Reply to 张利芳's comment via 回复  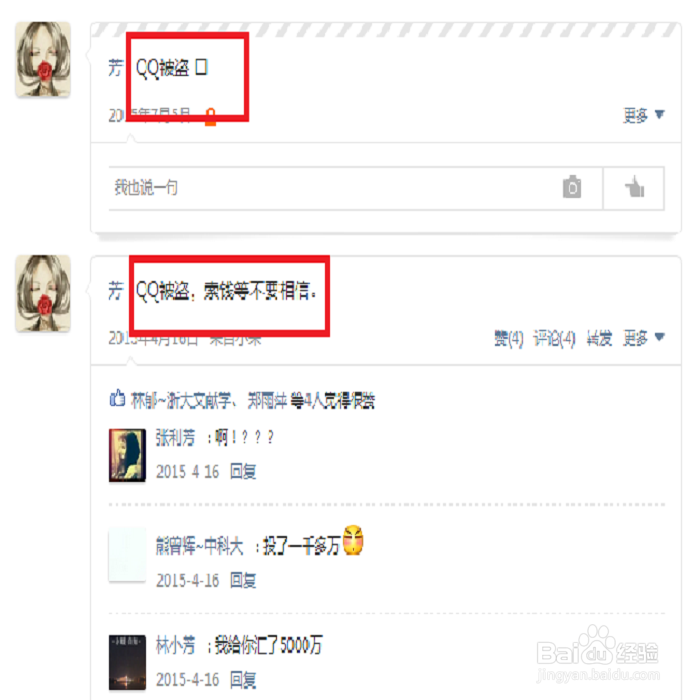click(243, 471)
